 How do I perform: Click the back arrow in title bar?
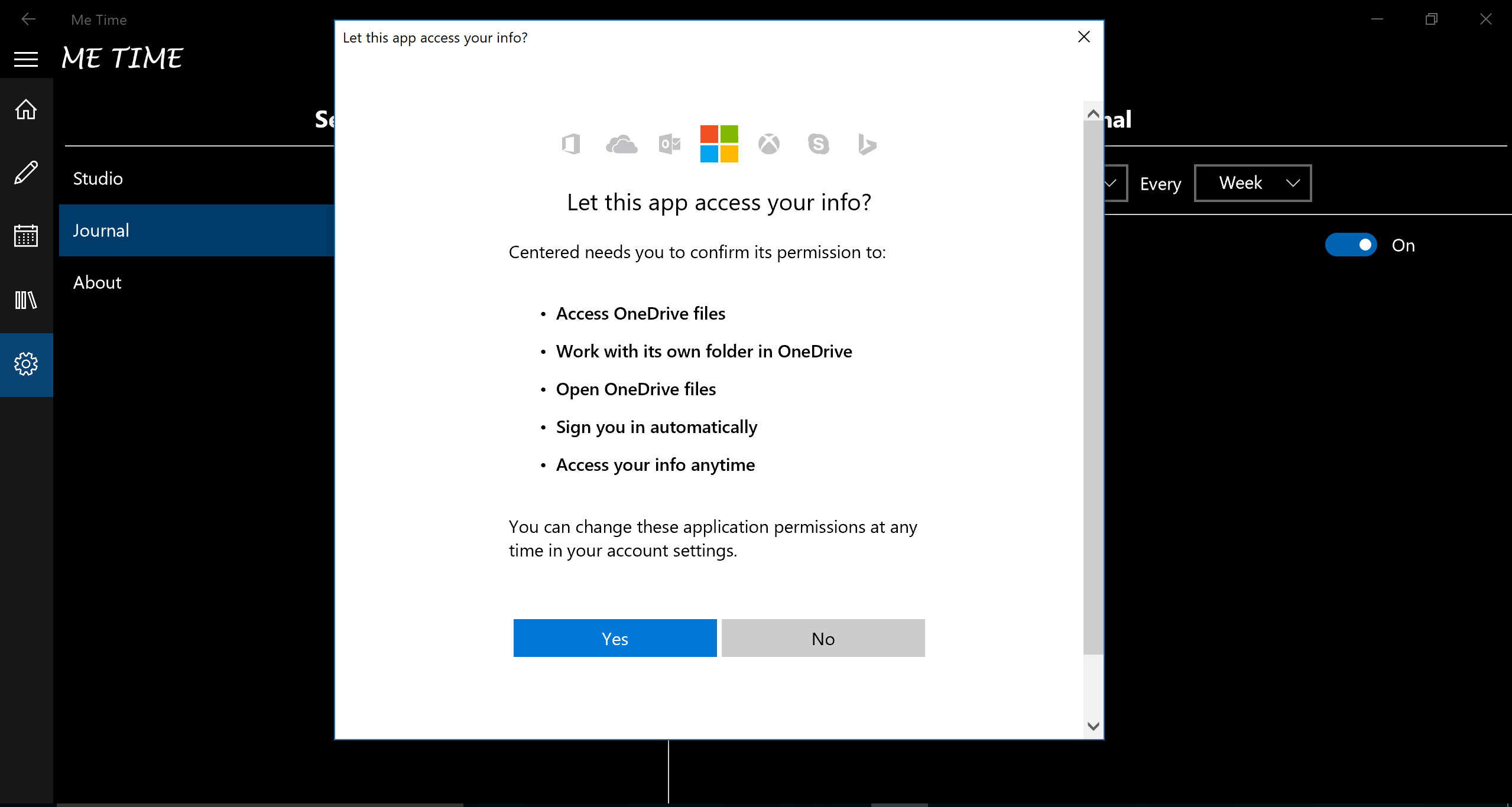pyautogui.click(x=28, y=19)
